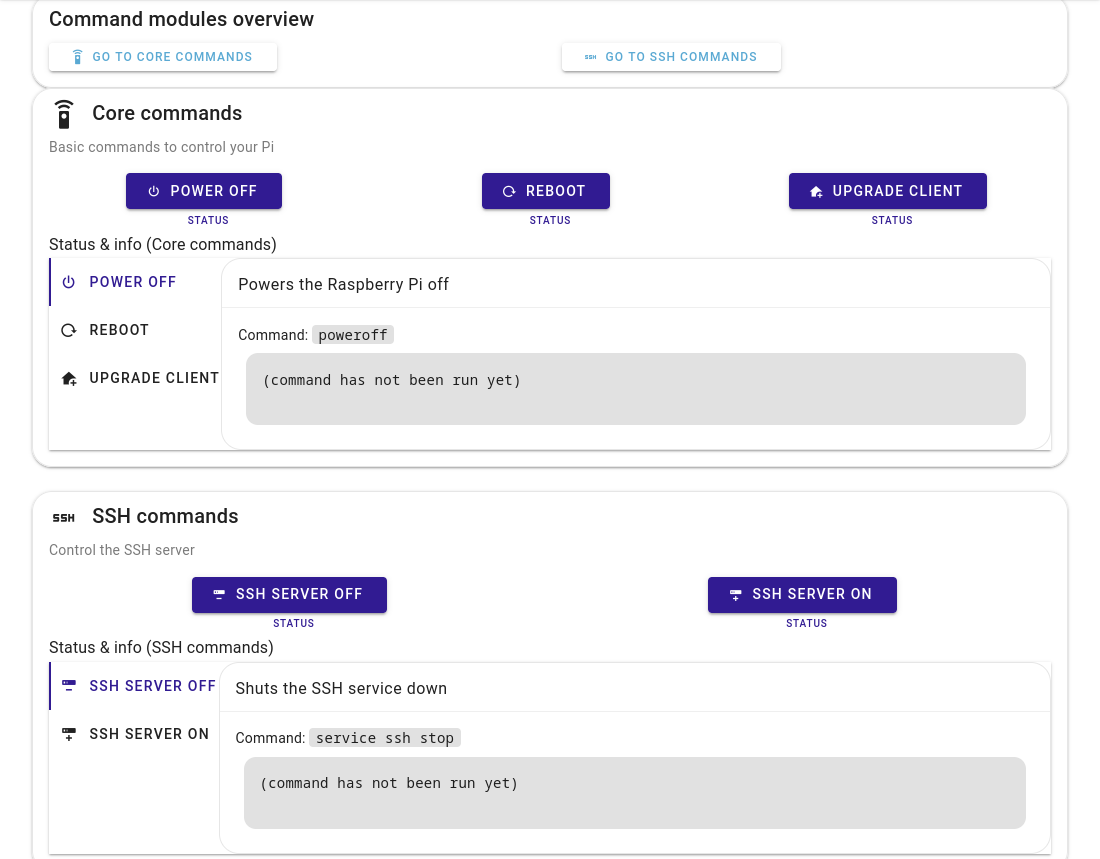
Task: Jump to SSH commands section
Action: tap(670, 57)
